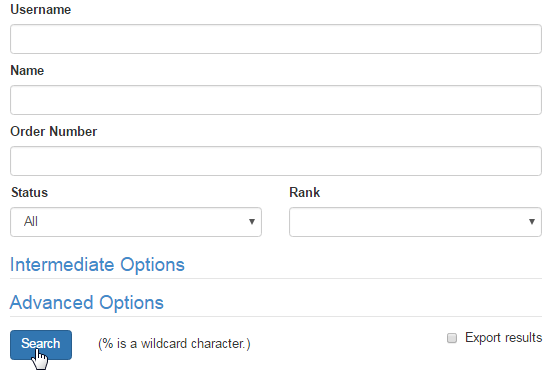Open the Status dropdown showing All

point(136,222)
